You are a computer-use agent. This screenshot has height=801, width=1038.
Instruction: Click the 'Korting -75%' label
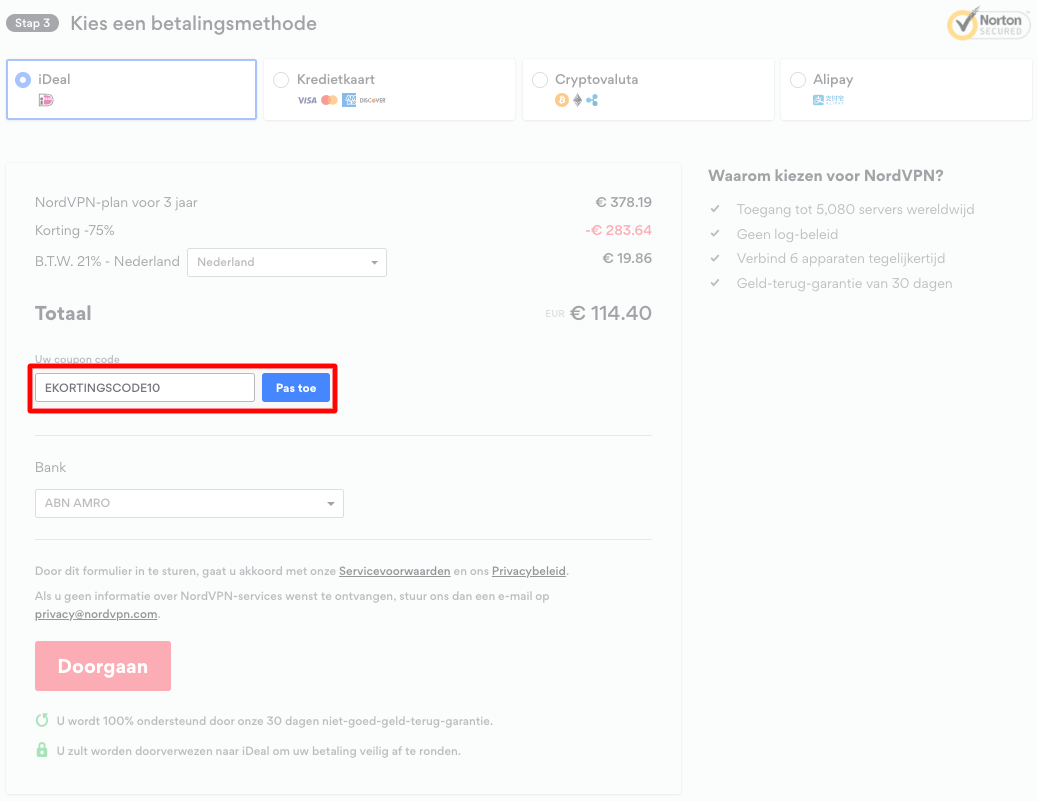coord(75,230)
